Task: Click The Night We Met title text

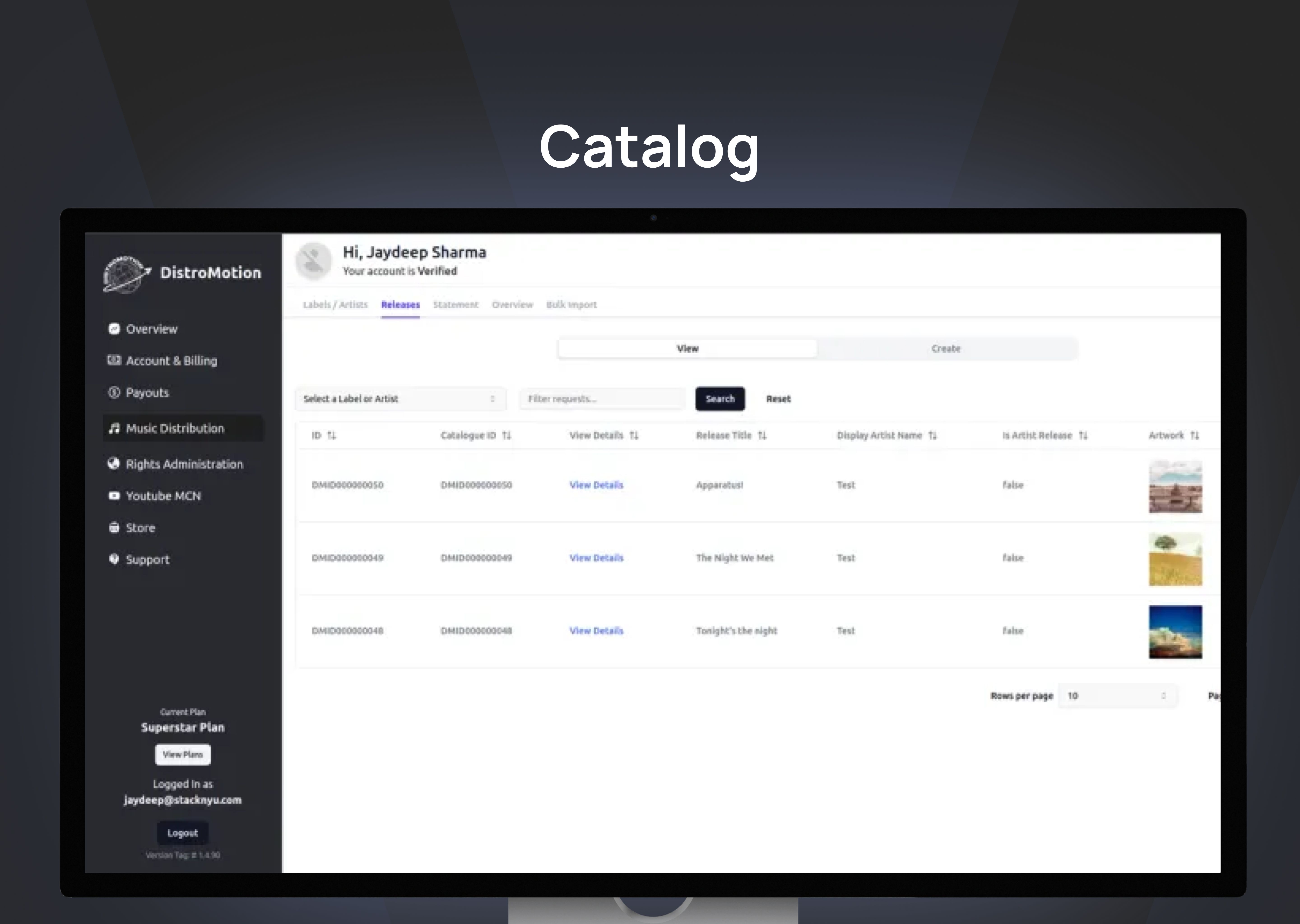Action: point(735,558)
